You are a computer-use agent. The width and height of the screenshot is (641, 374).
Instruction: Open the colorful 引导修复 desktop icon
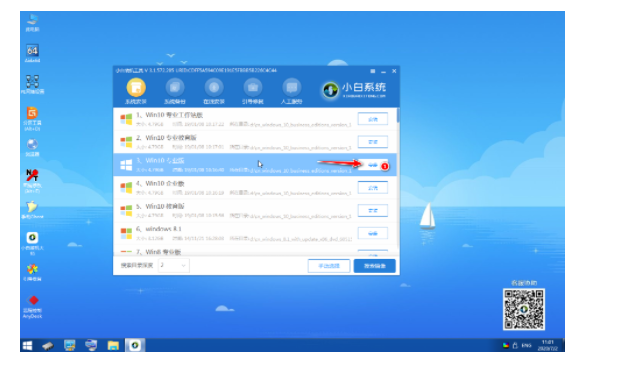(x=32, y=272)
